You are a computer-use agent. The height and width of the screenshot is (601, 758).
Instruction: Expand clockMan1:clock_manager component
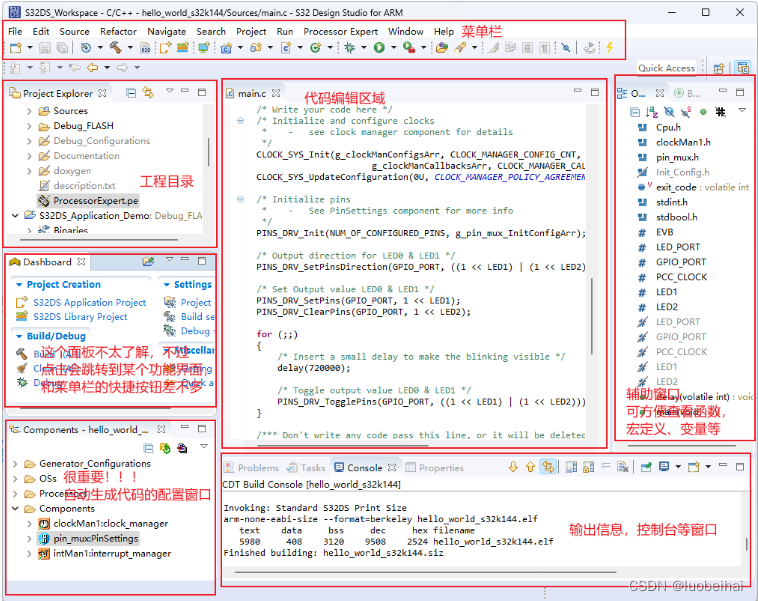pos(29,524)
